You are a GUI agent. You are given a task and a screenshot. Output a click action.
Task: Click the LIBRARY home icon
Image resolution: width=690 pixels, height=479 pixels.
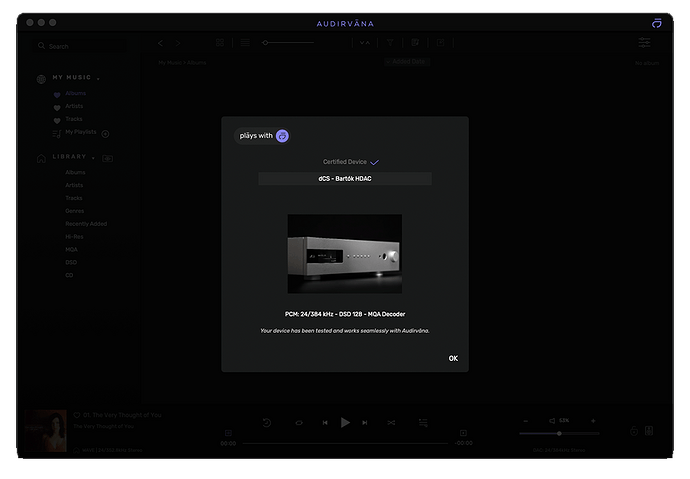pos(41,158)
